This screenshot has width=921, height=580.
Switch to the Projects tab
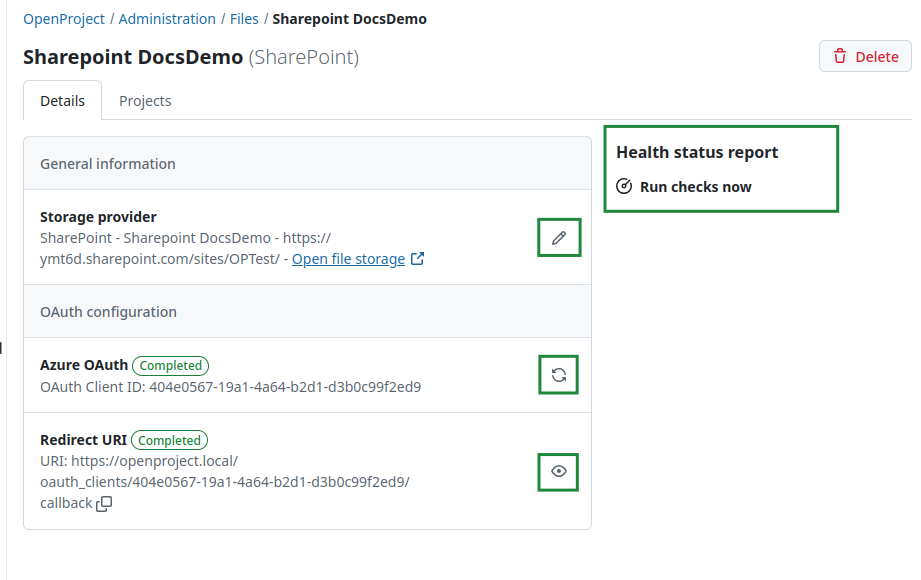coord(146,100)
